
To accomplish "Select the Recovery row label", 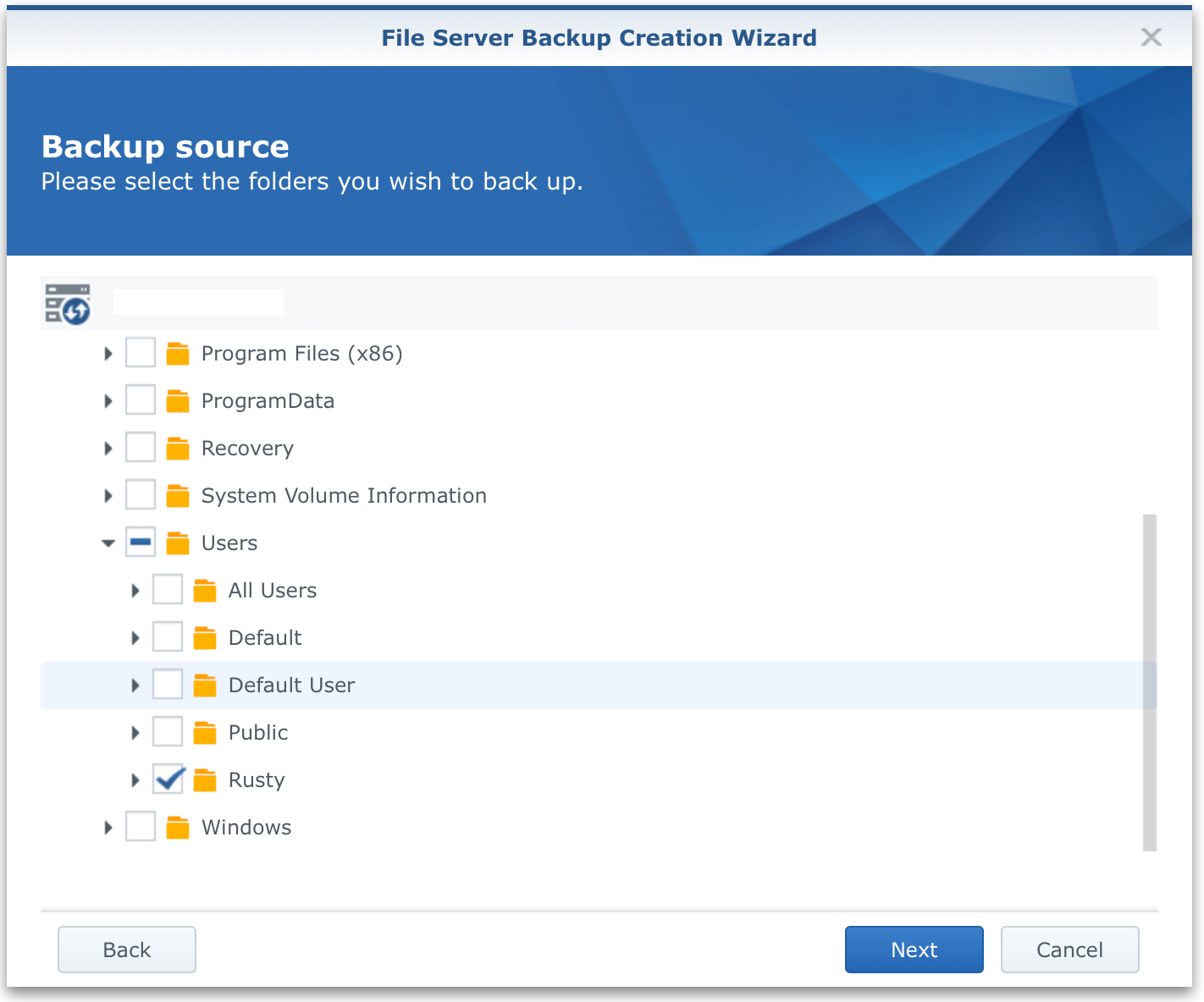I will [x=247, y=449].
